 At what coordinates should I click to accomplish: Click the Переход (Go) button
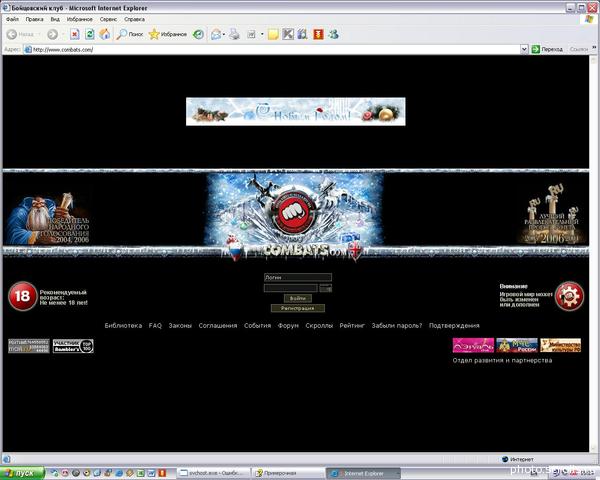(547, 49)
